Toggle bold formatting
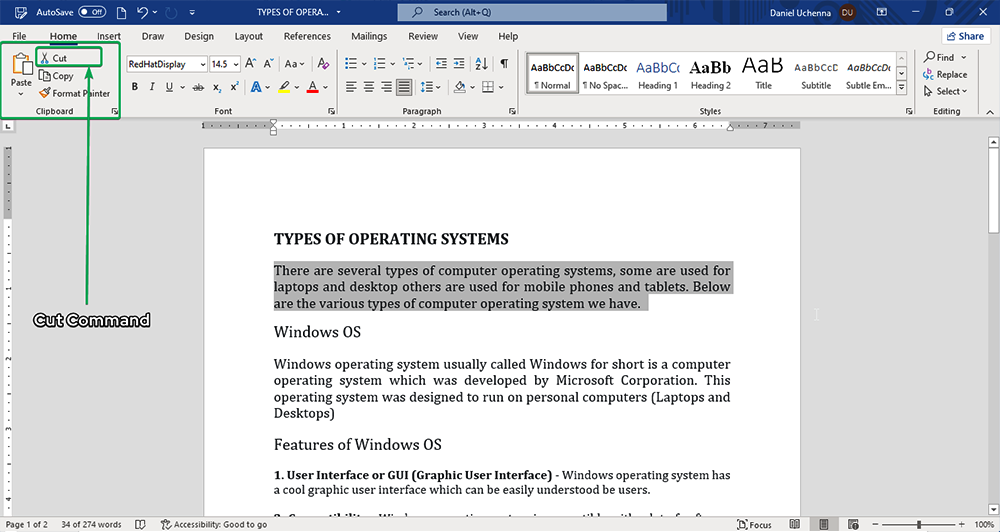The image size is (1000, 532). [136, 87]
